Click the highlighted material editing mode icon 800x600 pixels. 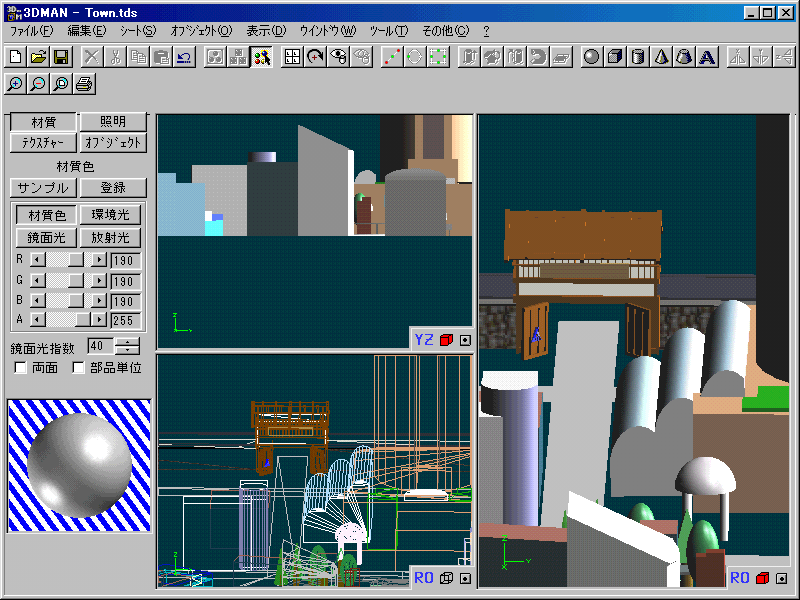(x=262, y=57)
